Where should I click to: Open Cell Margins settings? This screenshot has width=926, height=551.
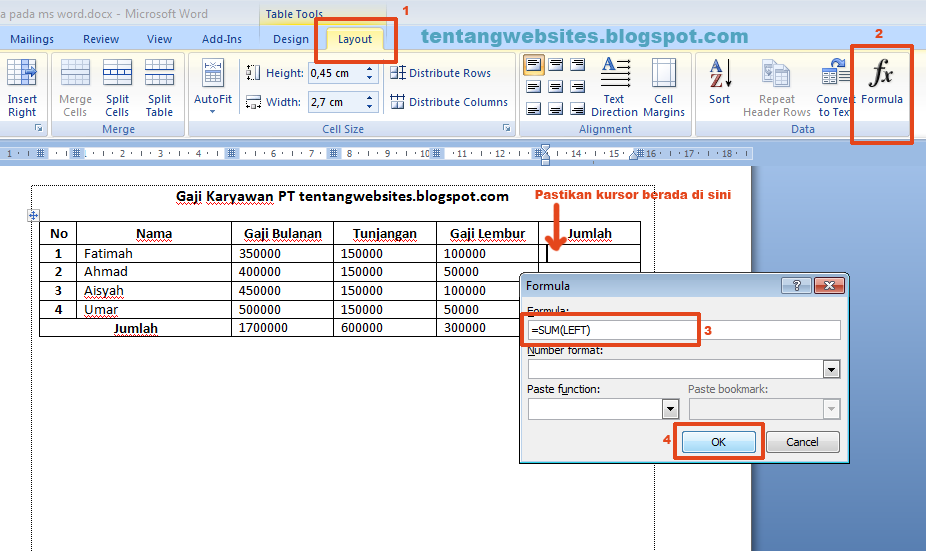[x=664, y=87]
